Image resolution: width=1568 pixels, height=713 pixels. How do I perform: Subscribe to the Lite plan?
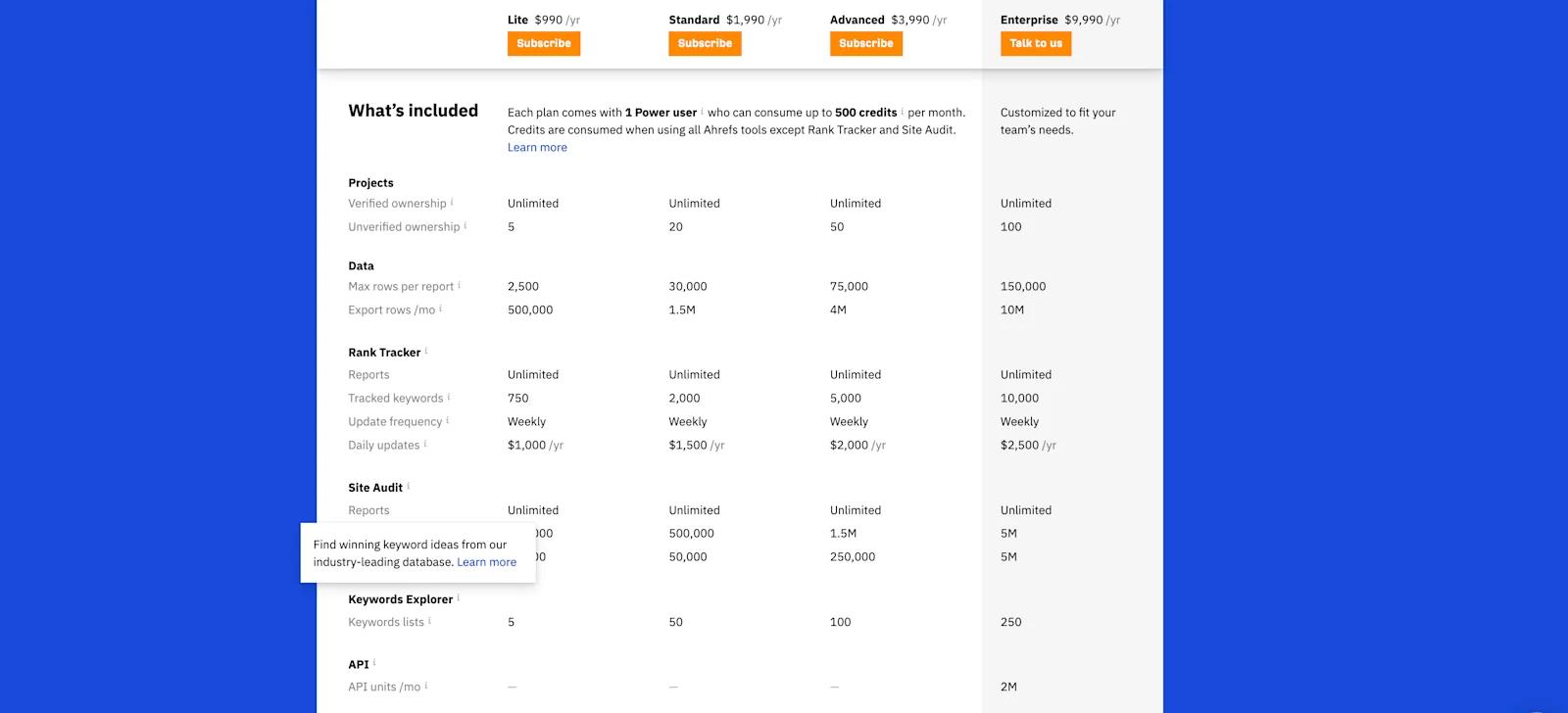[x=543, y=43]
